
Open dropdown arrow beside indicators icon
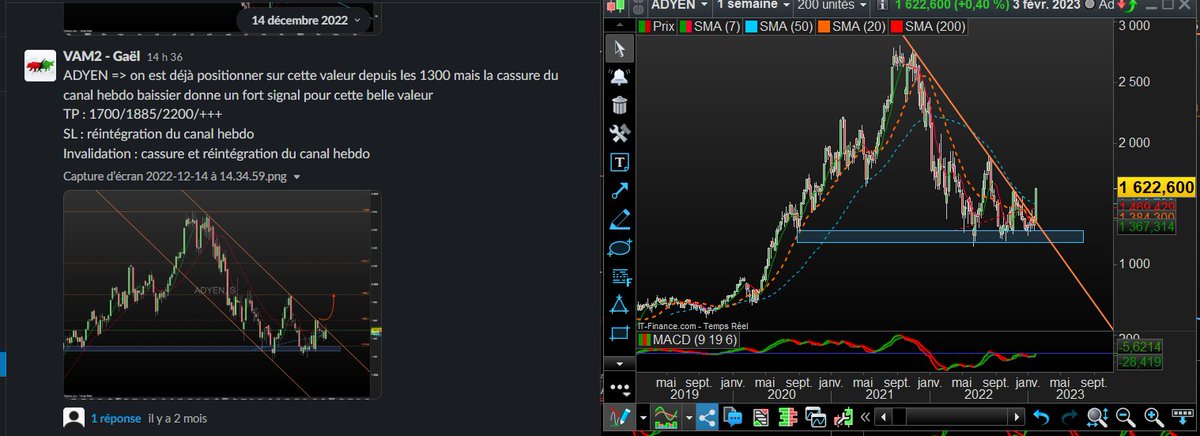688,417
